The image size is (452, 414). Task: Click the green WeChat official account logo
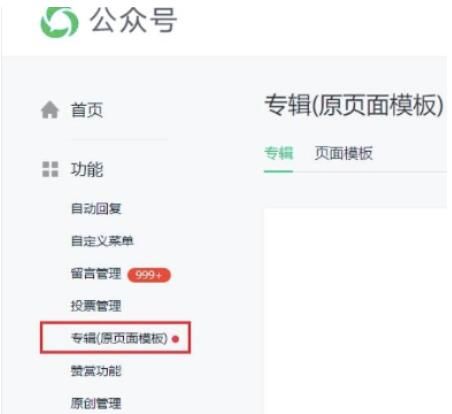tap(59, 22)
